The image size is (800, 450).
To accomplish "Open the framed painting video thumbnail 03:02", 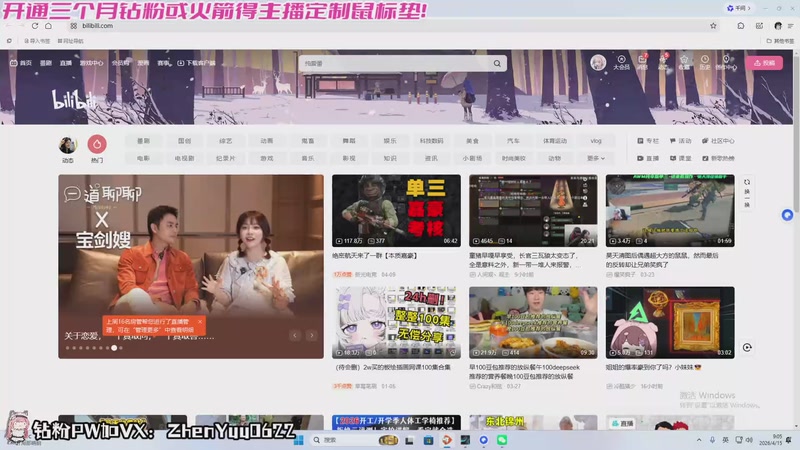I will pos(670,322).
